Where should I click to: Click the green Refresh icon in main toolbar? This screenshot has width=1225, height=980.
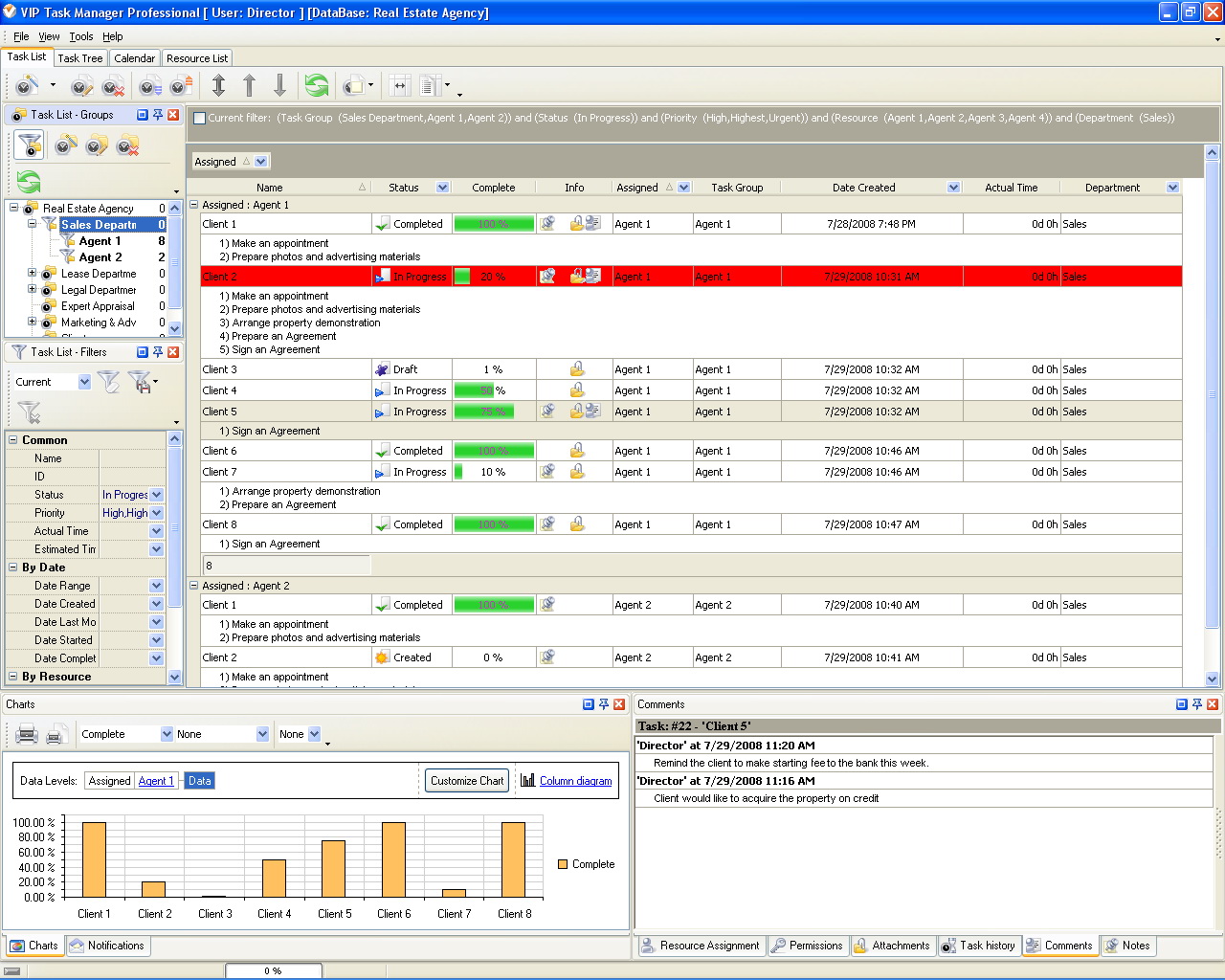pyautogui.click(x=317, y=86)
